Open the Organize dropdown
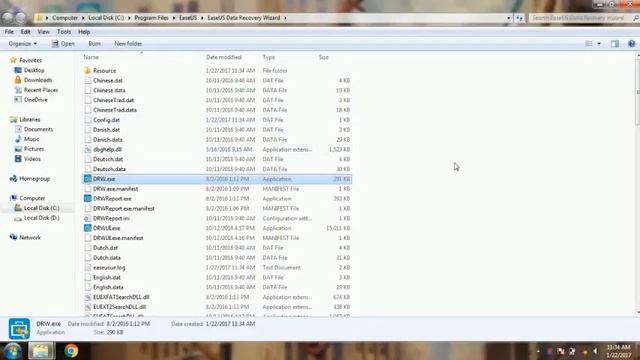This screenshot has height=360, width=640. pyautogui.click(x=22, y=44)
